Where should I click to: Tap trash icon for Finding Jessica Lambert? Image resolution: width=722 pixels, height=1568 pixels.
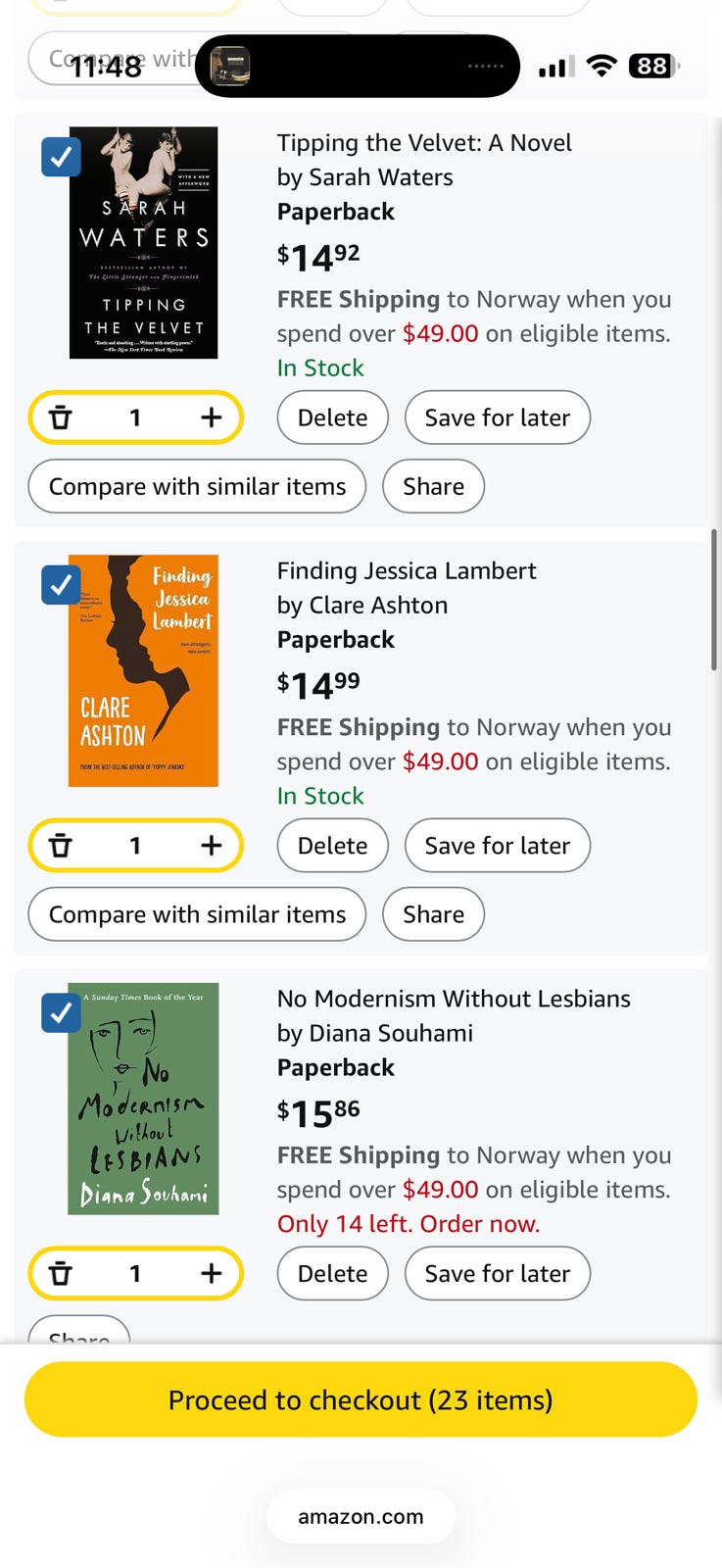[x=61, y=846]
